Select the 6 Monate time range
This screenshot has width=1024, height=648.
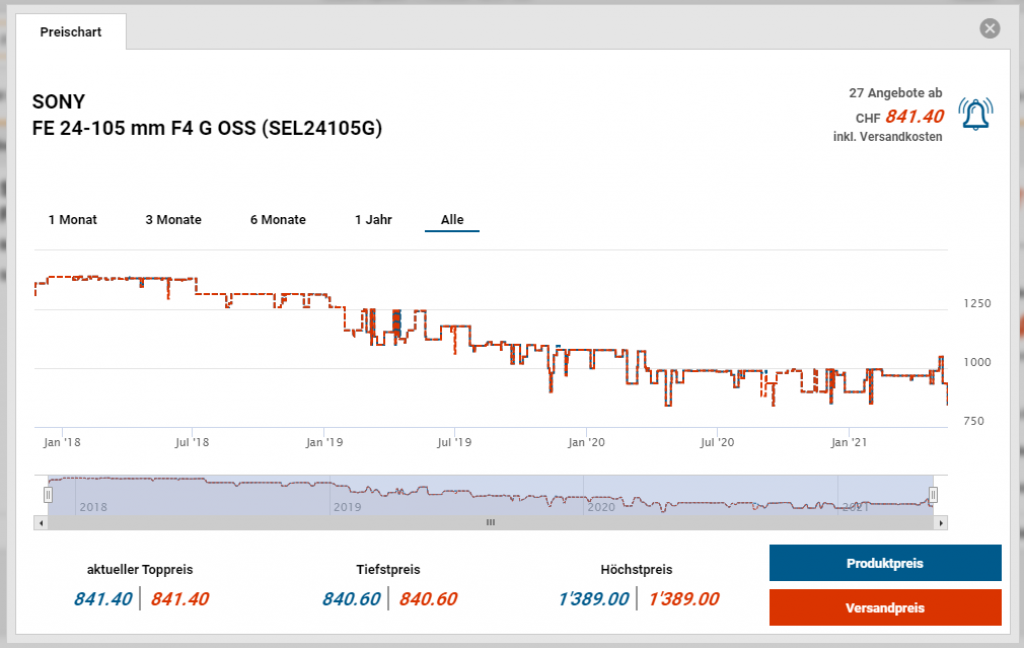pyautogui.click(x=278, y=219)
